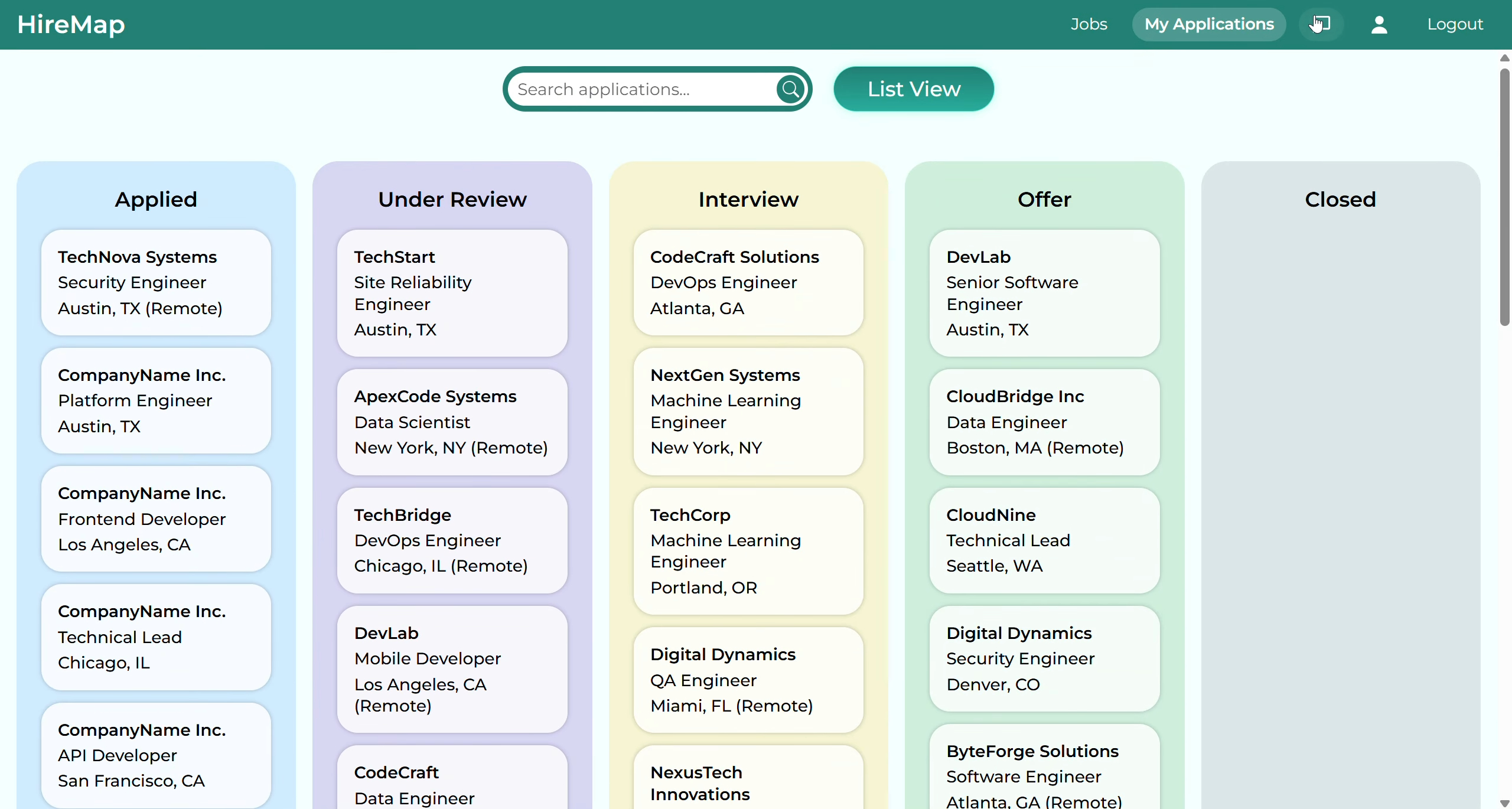
Task: Open the TechNova Systems Security Engineer card
Action: 156,283
